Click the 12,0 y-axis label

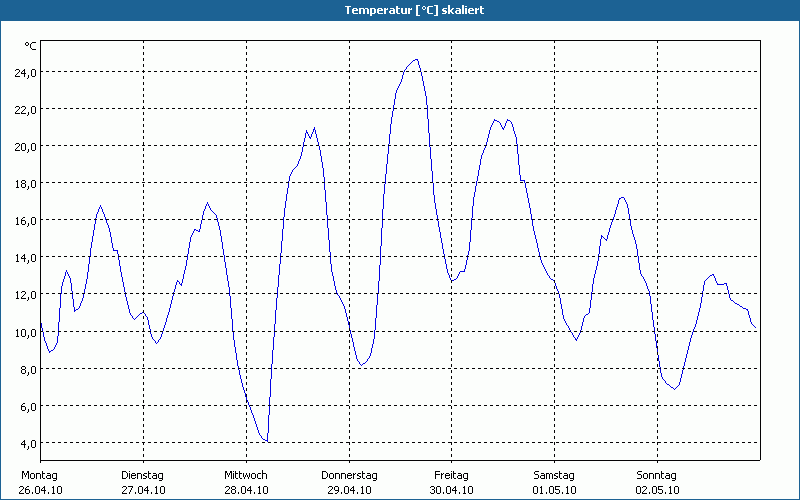click(x=25, y=295)
